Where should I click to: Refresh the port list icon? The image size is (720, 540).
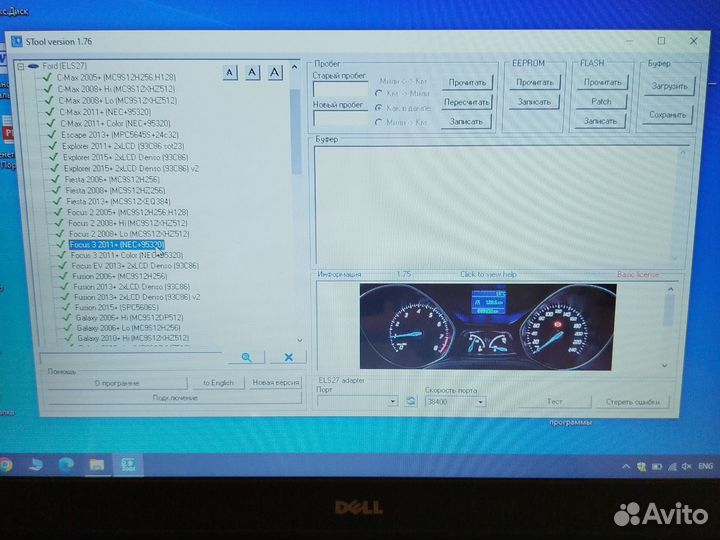pyautogui.click(x=411, y=401)
